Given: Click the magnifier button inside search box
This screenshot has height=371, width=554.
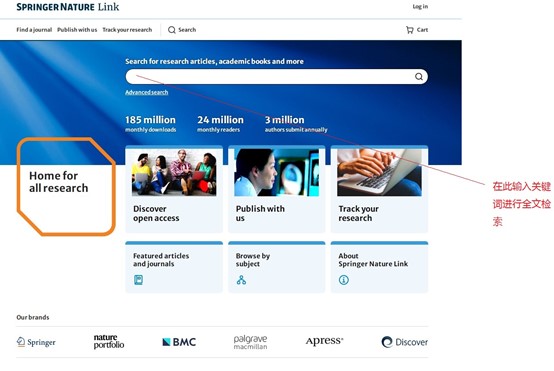Looking at the screenshot, I should [x=419, y=77].
